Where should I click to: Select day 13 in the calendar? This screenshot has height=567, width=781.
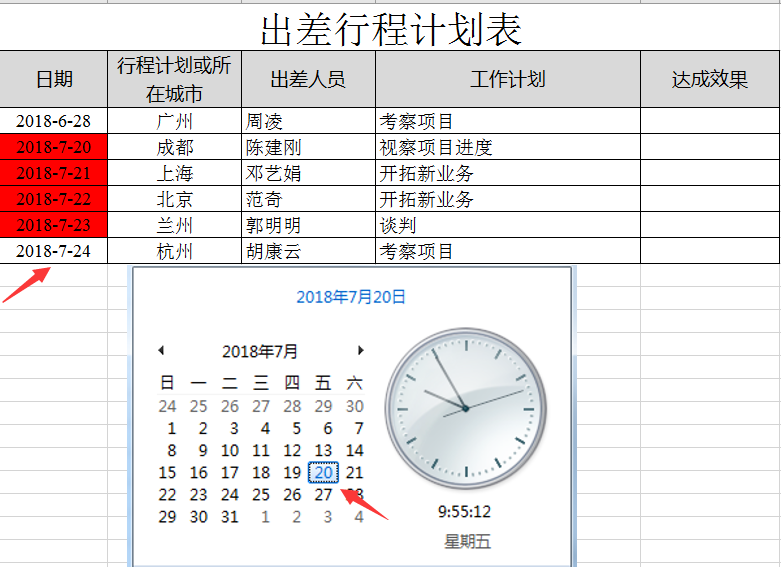(x=324, y=450)
